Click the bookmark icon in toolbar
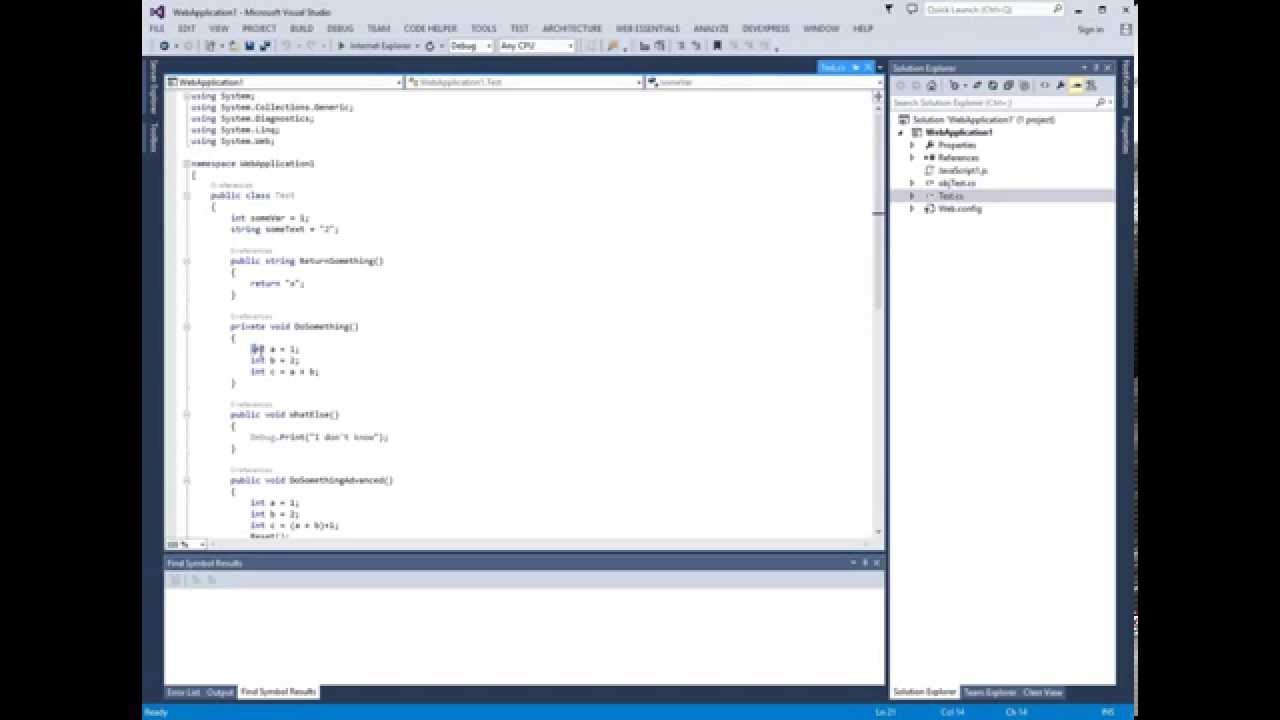 [x=717, y=46]
